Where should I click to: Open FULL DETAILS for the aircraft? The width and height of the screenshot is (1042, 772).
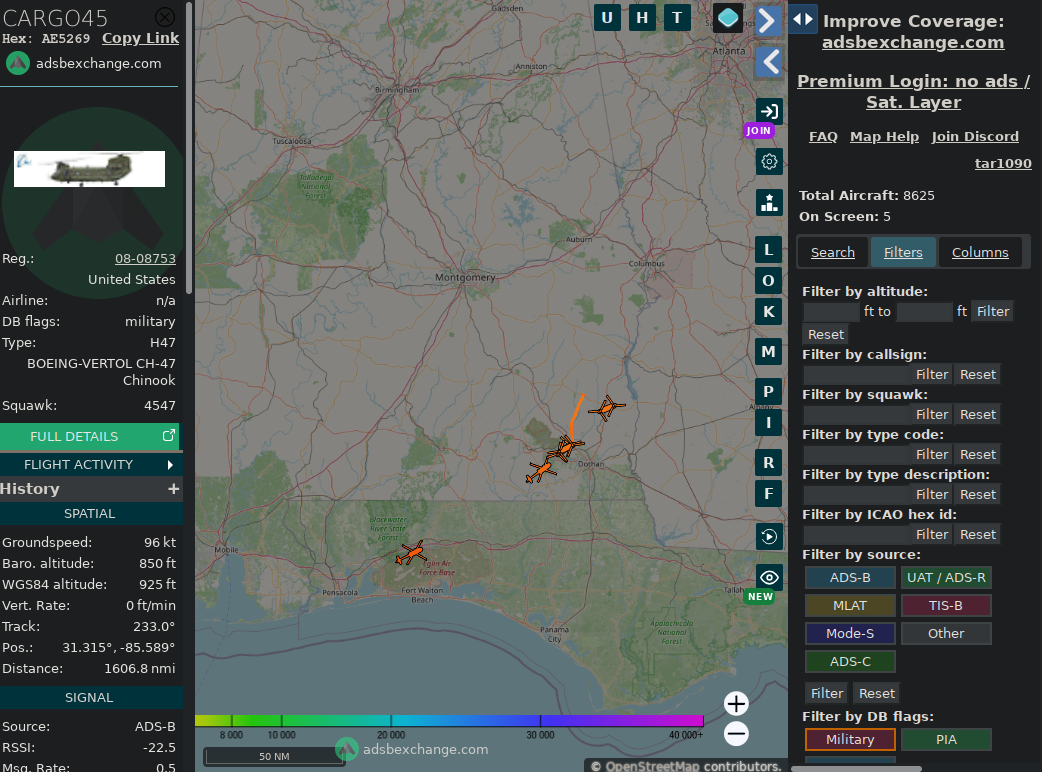click(x=90, y=436)
